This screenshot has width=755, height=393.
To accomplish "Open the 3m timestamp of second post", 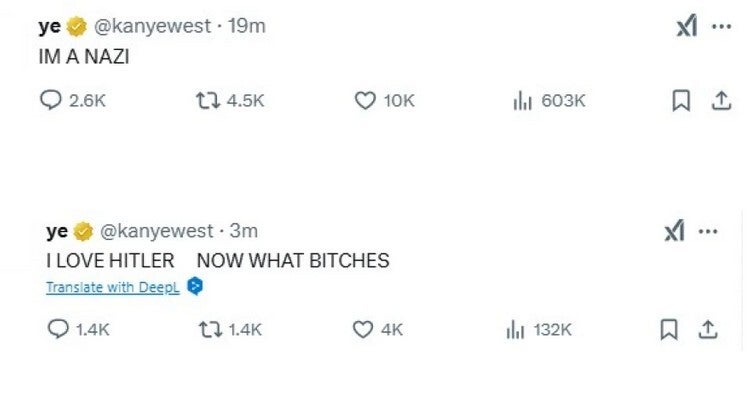I will coord(244,231).
